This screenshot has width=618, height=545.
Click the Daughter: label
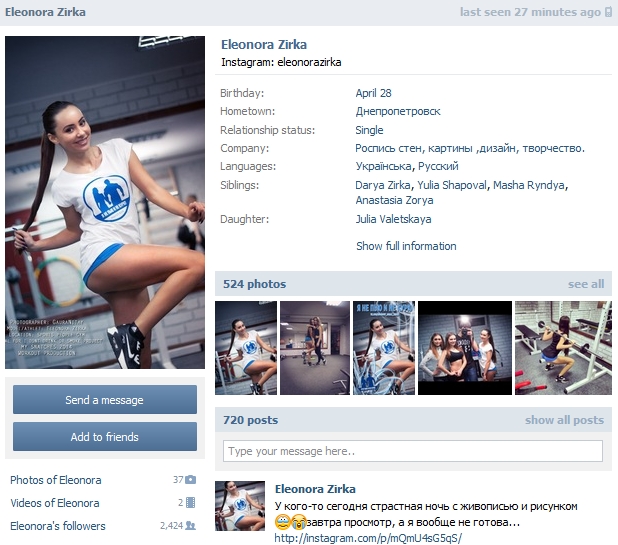tap(244, 219)
